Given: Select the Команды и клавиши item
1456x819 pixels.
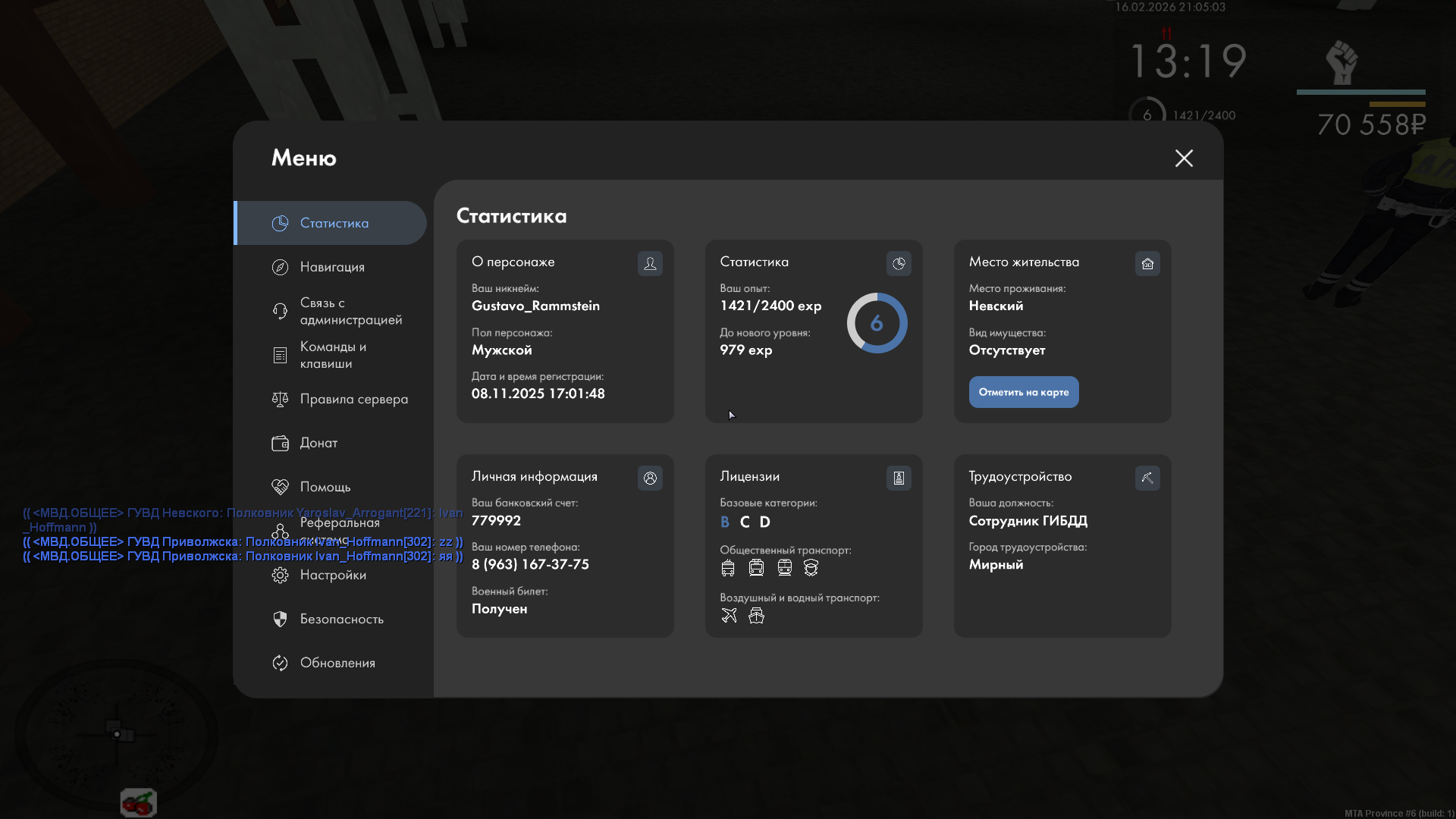Looking at the screenshot, I should pyautogui.click(x=332, y=355).
